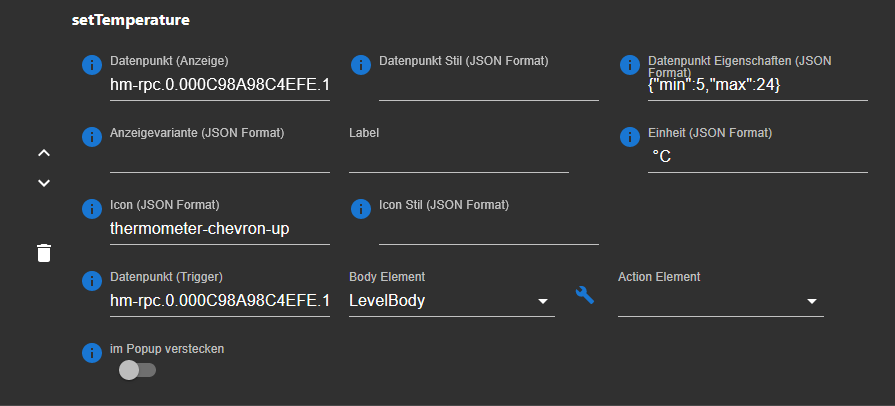Click info icon beside Einheit field
Viewport: 895px width, 406px height.
point(630,137)
